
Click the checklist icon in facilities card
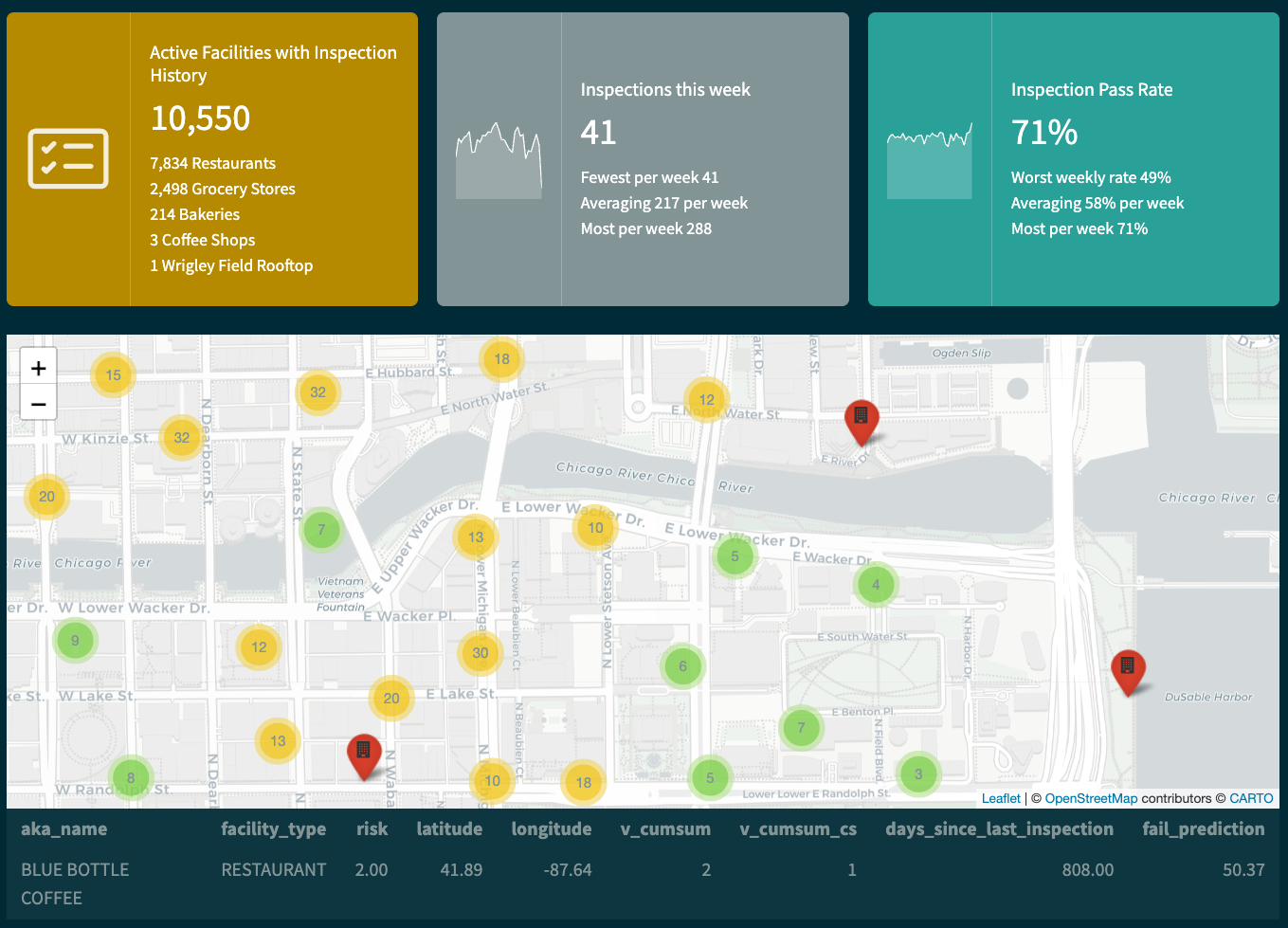(68, 159)
